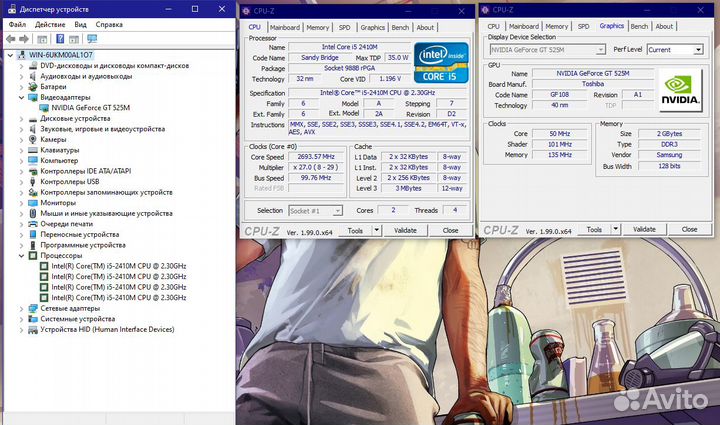Open Tools dropdown arrow in CPU-Z Graphics window
This screenshot has width=720, height=425.
[x=615, y=229]
